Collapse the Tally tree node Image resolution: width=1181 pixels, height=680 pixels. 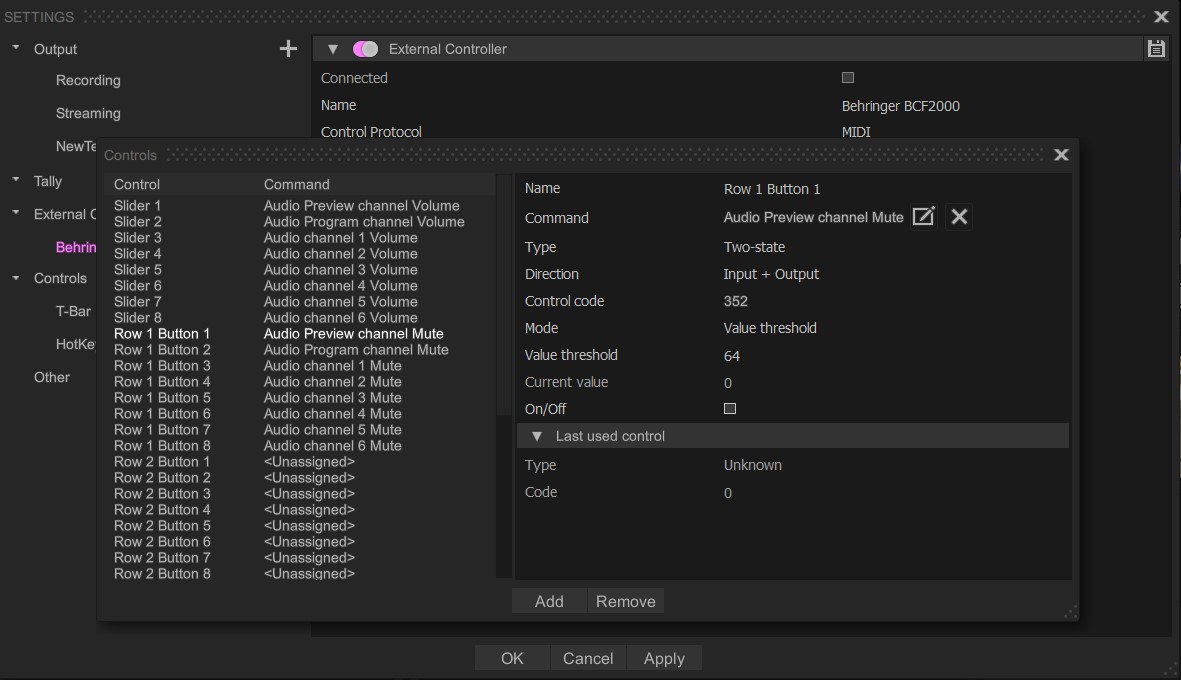16,180
